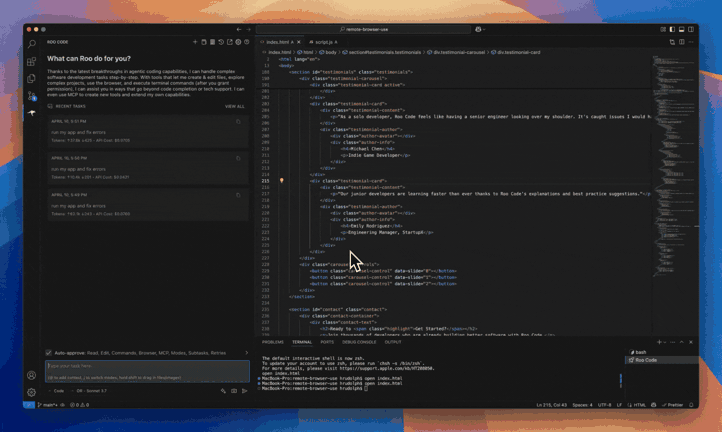Viewport: 722px width, 432px height.
Task: Toggle the Auto-approve checkbox
Action: [49, 353]
